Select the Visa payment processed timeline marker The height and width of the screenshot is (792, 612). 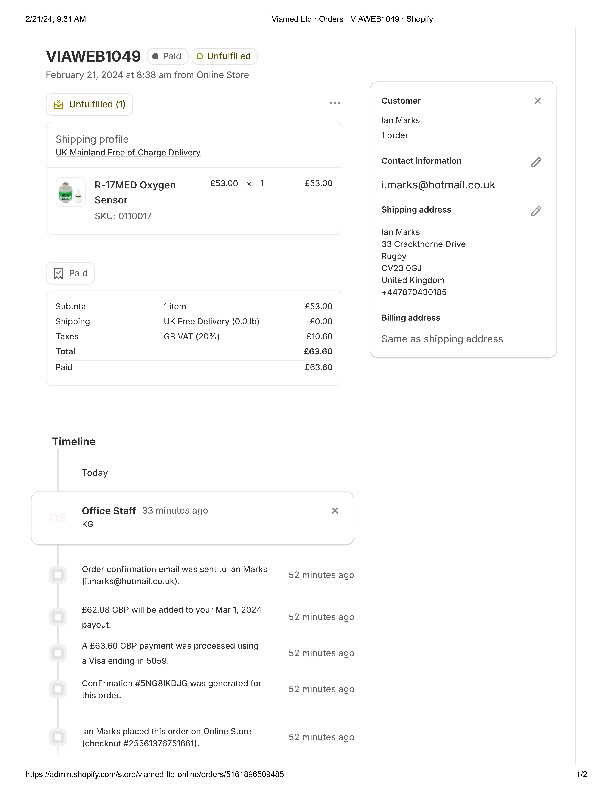[58, 653]
